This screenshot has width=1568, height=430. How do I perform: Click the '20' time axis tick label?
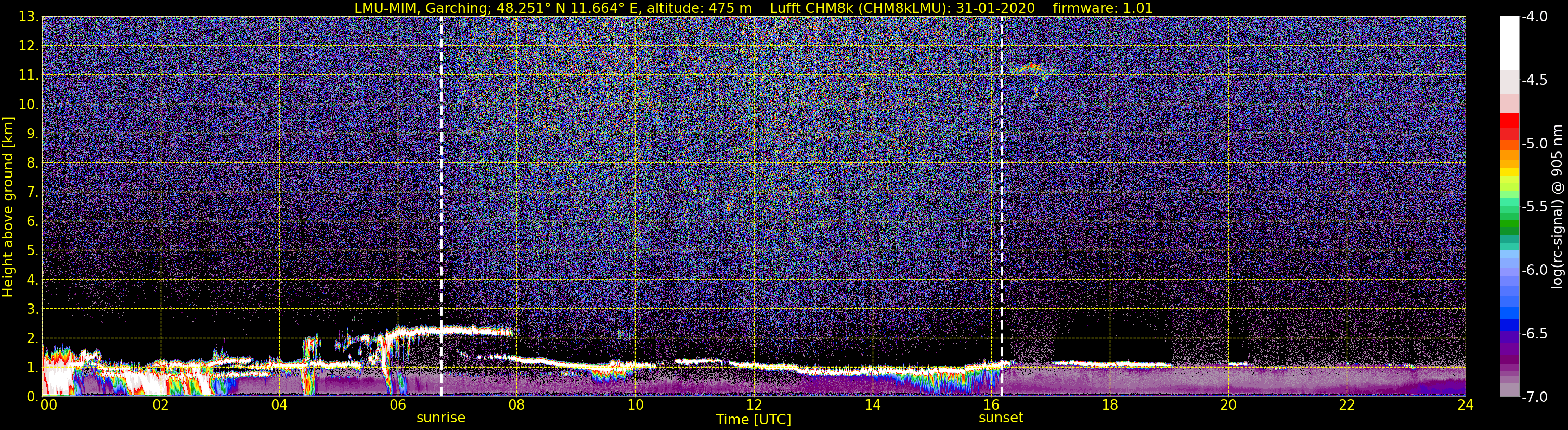pos(1228,405)
